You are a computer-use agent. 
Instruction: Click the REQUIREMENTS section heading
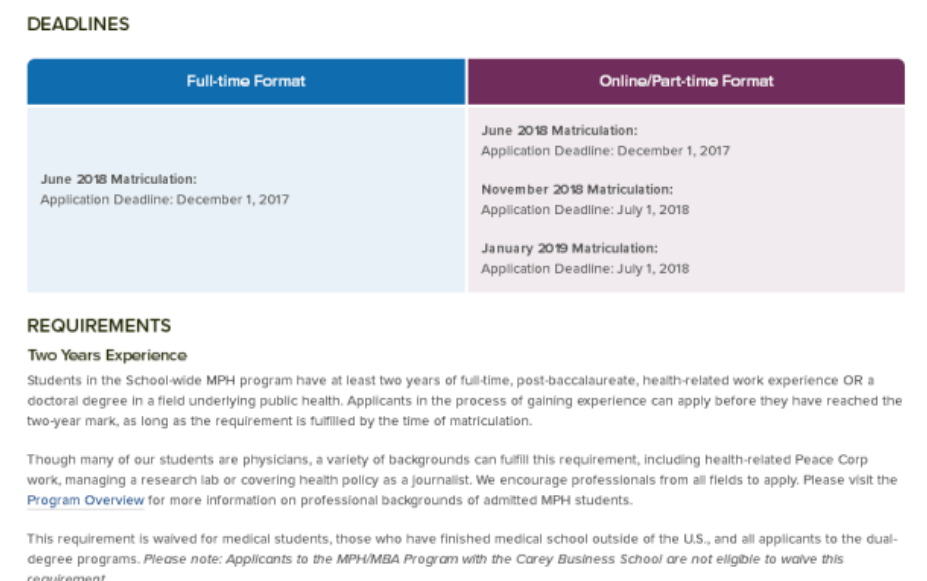(99, 326)
